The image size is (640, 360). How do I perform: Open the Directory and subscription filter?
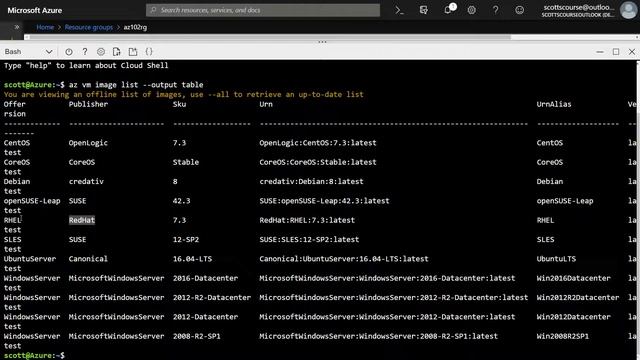424,10
